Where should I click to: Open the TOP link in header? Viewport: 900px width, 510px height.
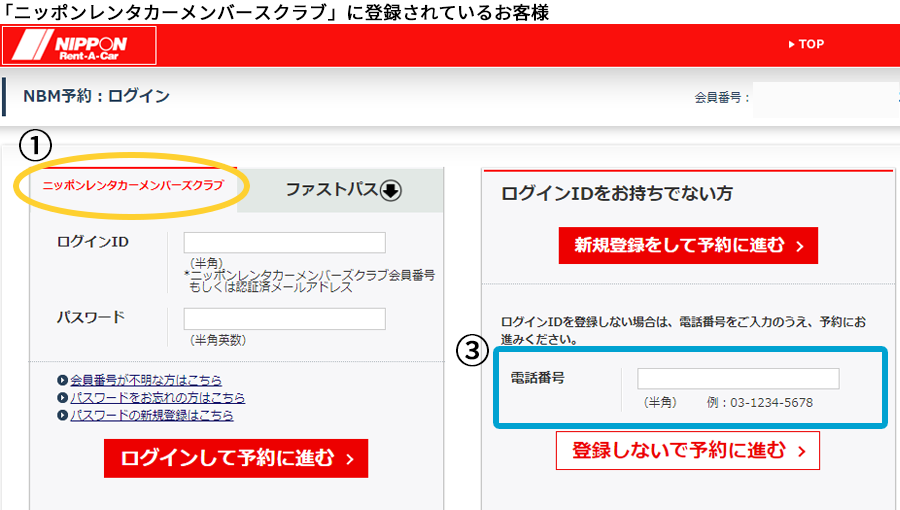pos(806,44)
